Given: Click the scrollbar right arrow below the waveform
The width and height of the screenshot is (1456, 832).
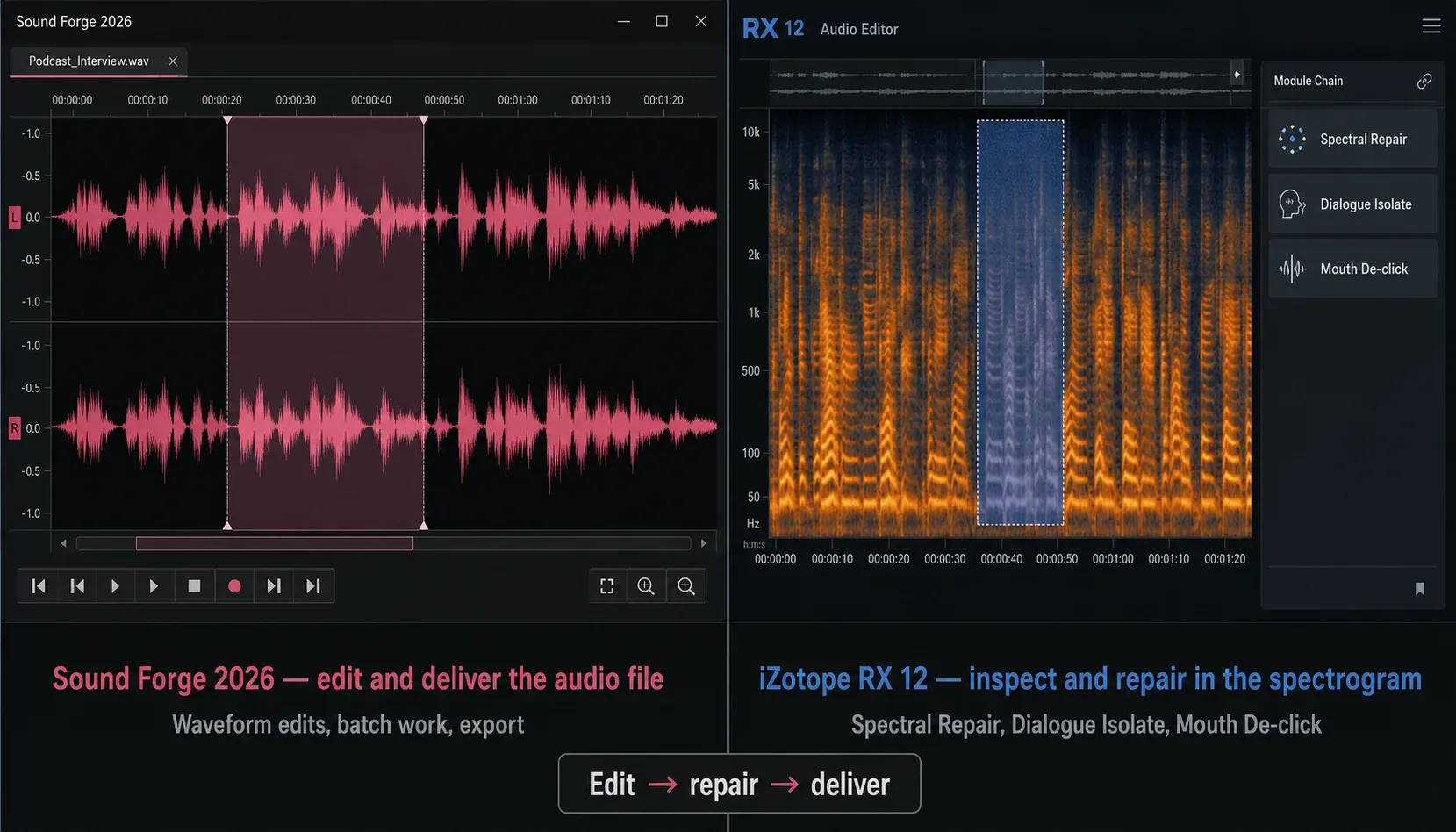Looking at the screenshot, I should click(703, 543).
